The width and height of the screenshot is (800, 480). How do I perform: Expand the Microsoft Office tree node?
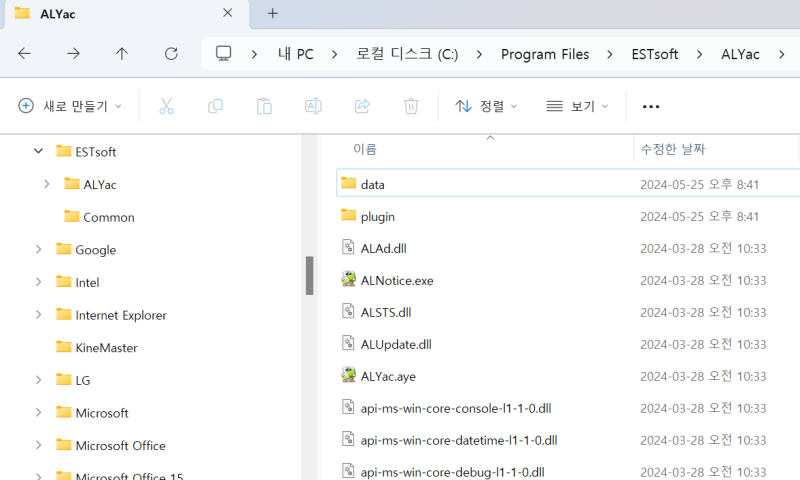pyautogui.click(x=38, y=445)
